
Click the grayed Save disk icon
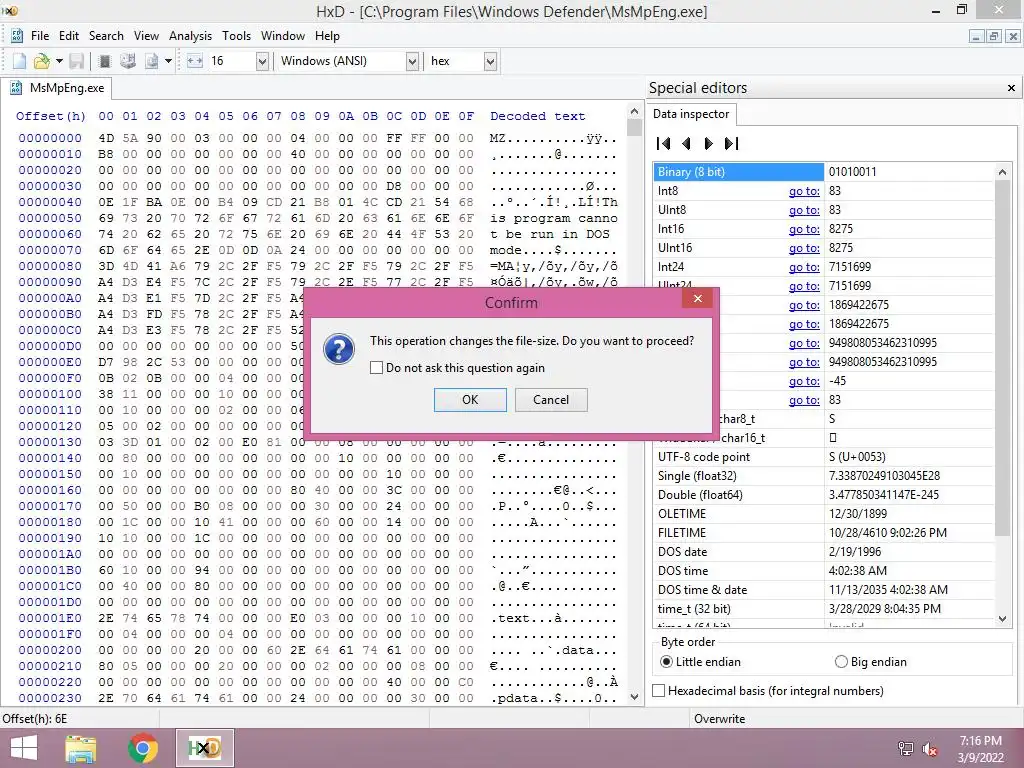76,61
